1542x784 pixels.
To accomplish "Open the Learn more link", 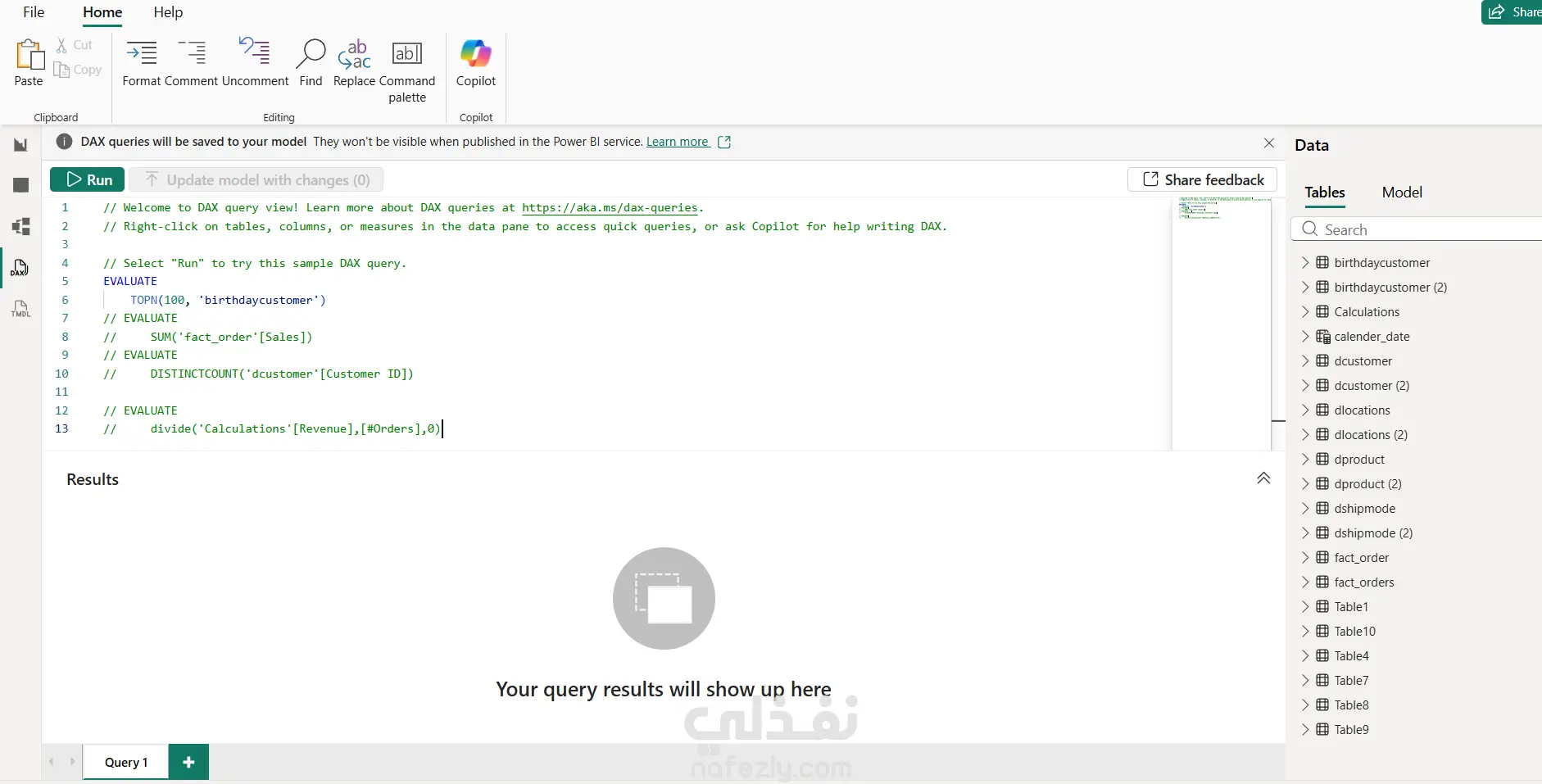I will click(678, 142).
